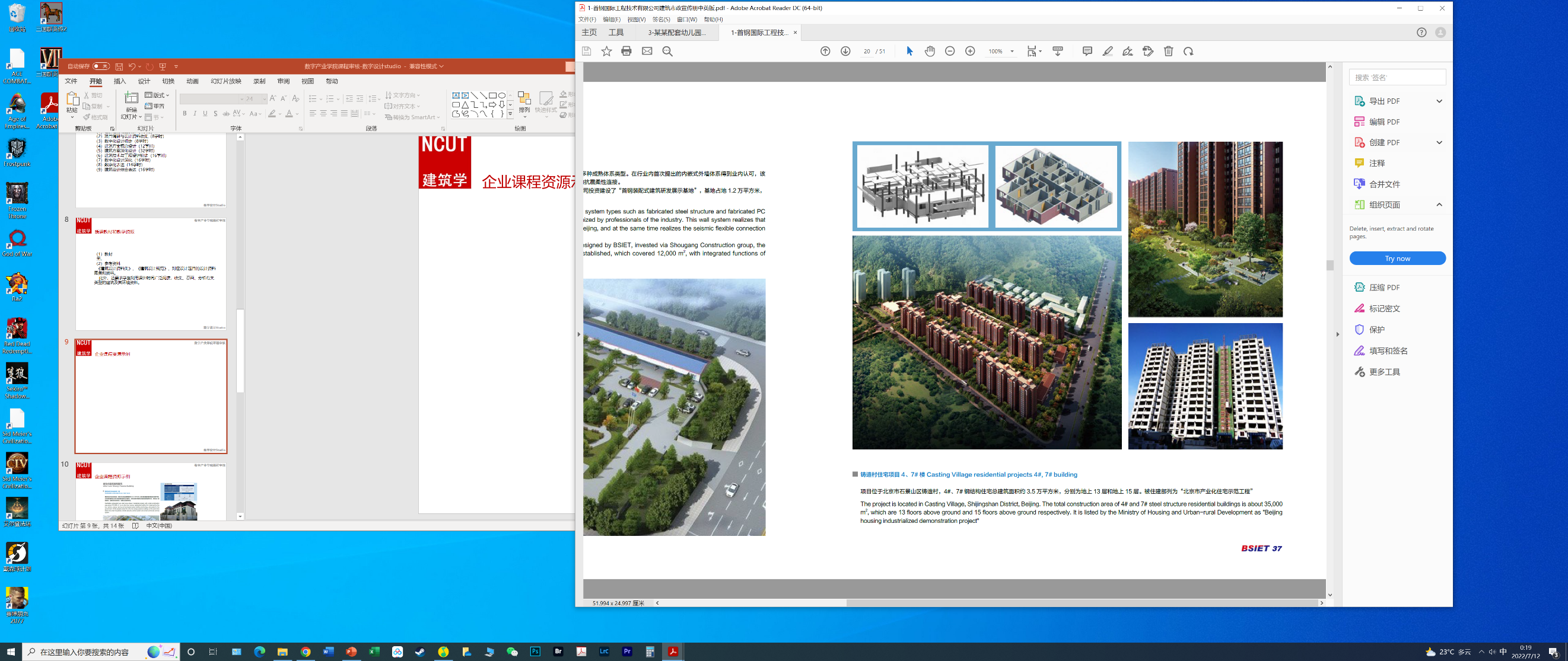Switch to the 3-某某配套幼儿园 document tab

click(677, 33)
